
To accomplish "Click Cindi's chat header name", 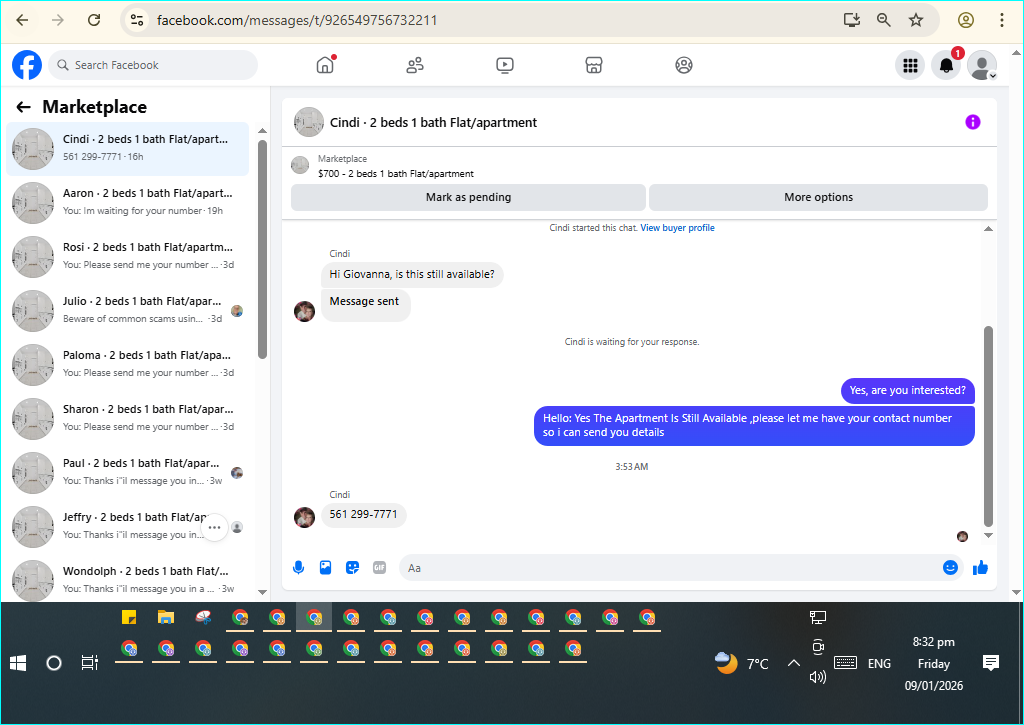I will click(433, 123).
